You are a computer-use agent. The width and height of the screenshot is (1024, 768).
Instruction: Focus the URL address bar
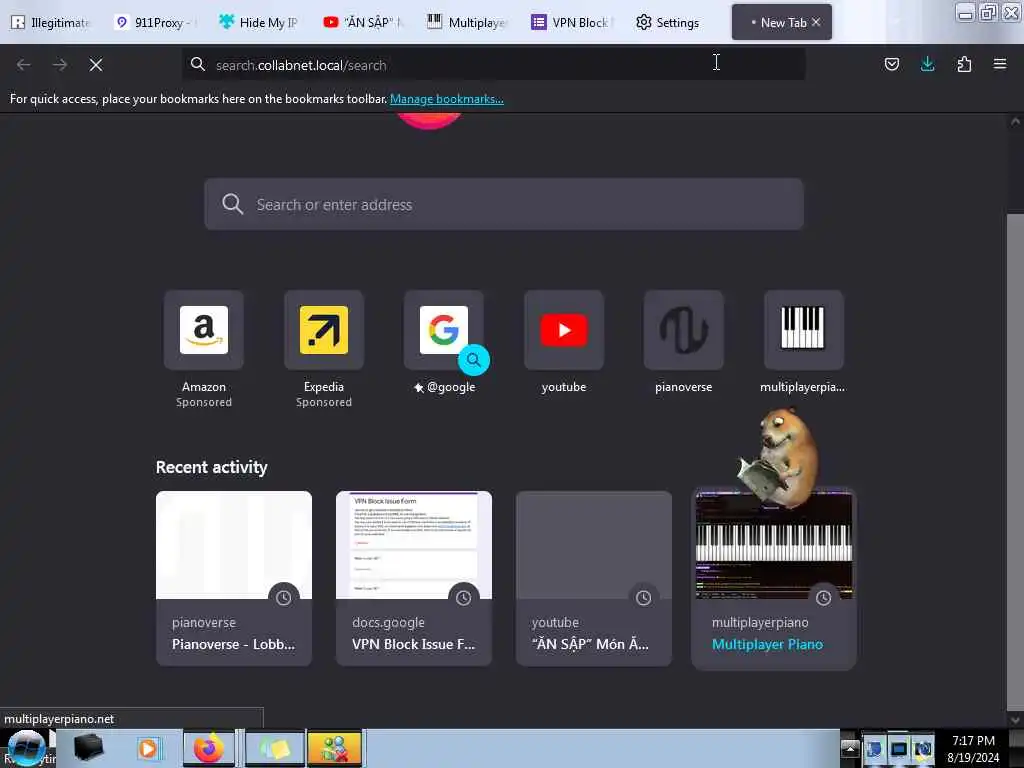pos(494,65)
